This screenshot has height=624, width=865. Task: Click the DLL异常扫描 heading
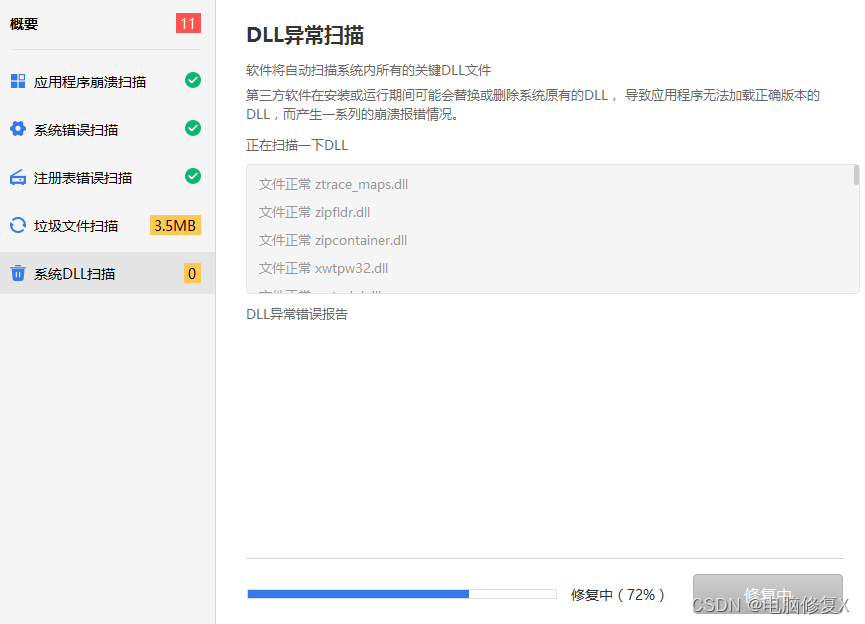pos(305,35)
